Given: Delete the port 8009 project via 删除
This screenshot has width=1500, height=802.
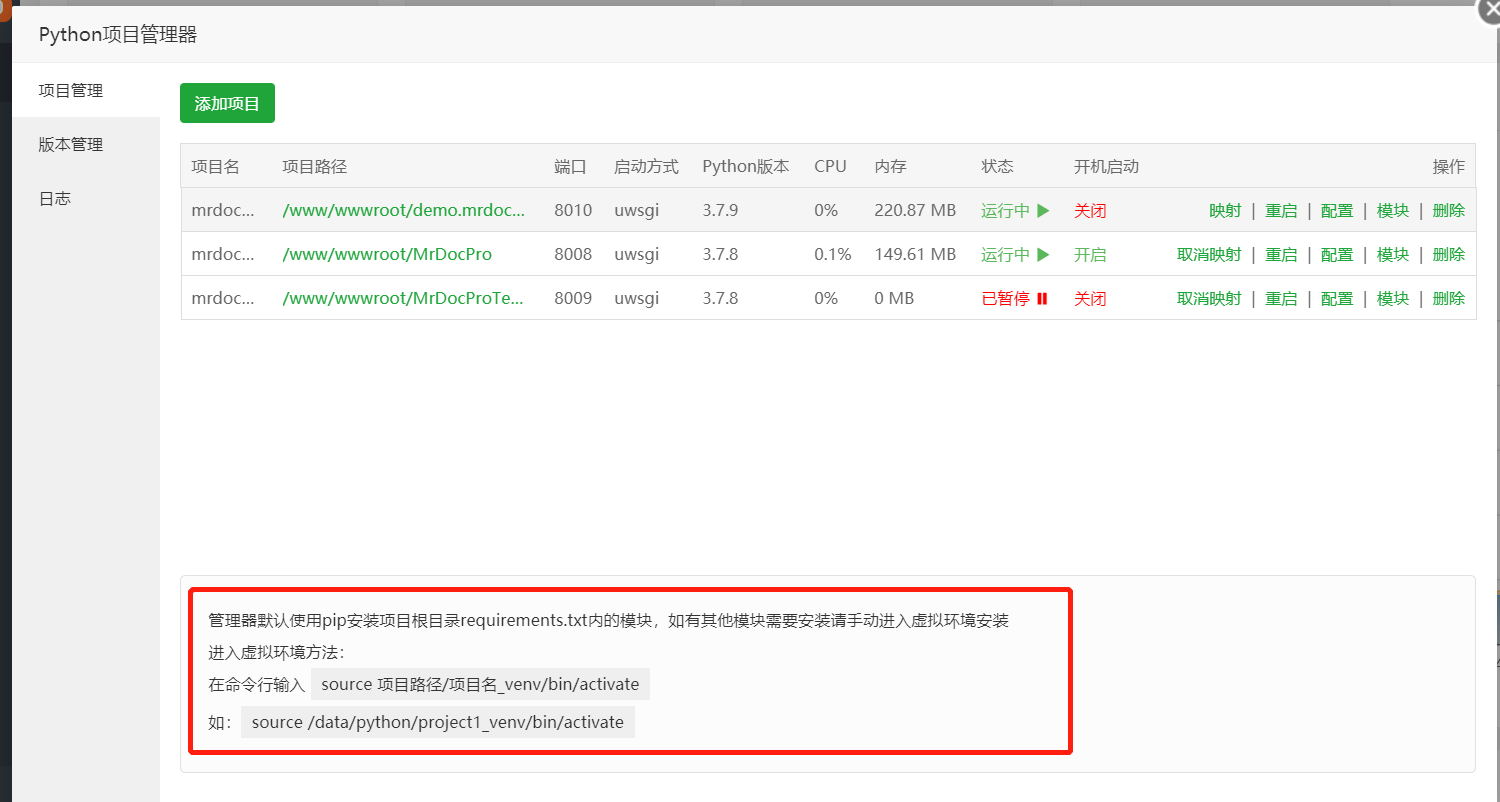Looking at the screenshot, I should [x=1449, y=299].
